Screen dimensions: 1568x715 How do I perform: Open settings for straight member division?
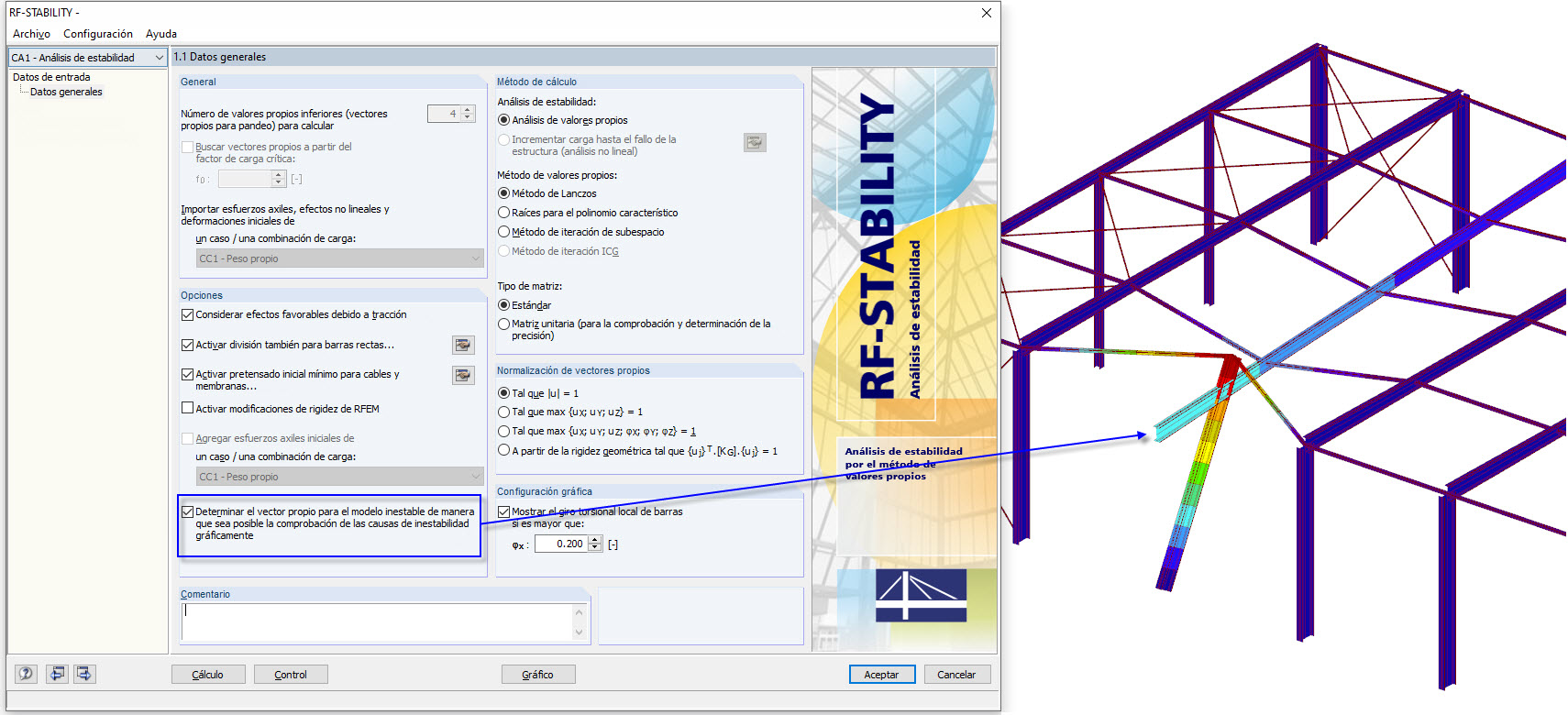463,345
